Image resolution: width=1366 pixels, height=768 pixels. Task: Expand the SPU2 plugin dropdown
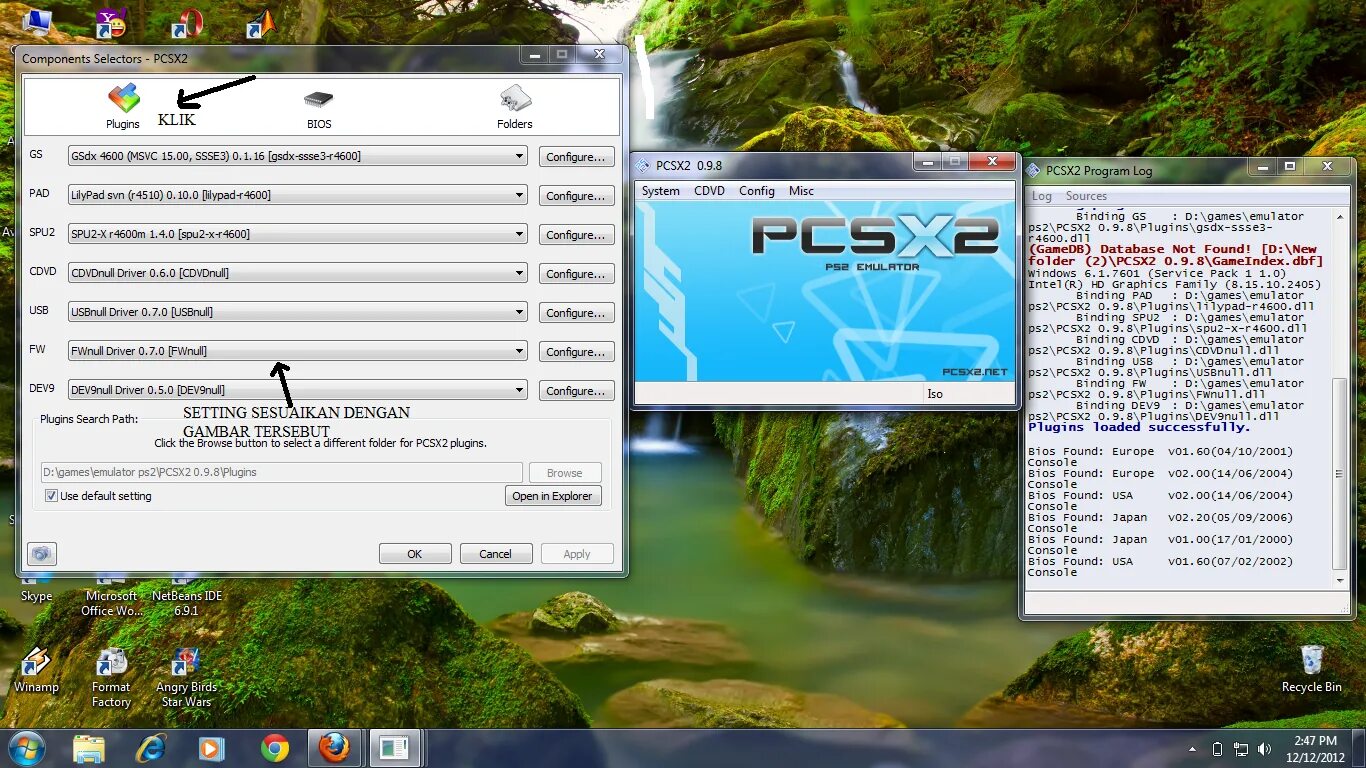(520, 234)
